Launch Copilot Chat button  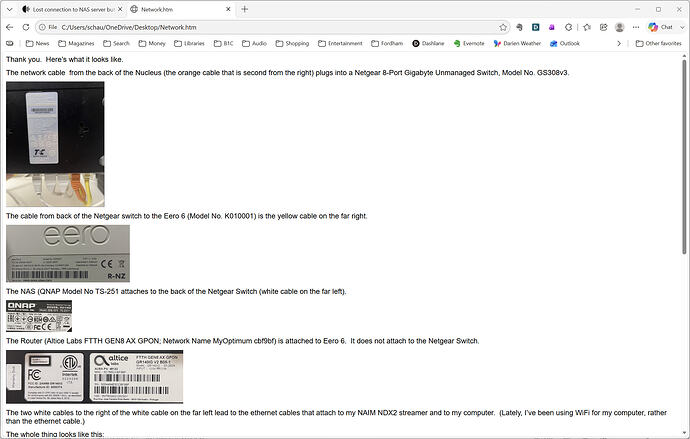660,27
